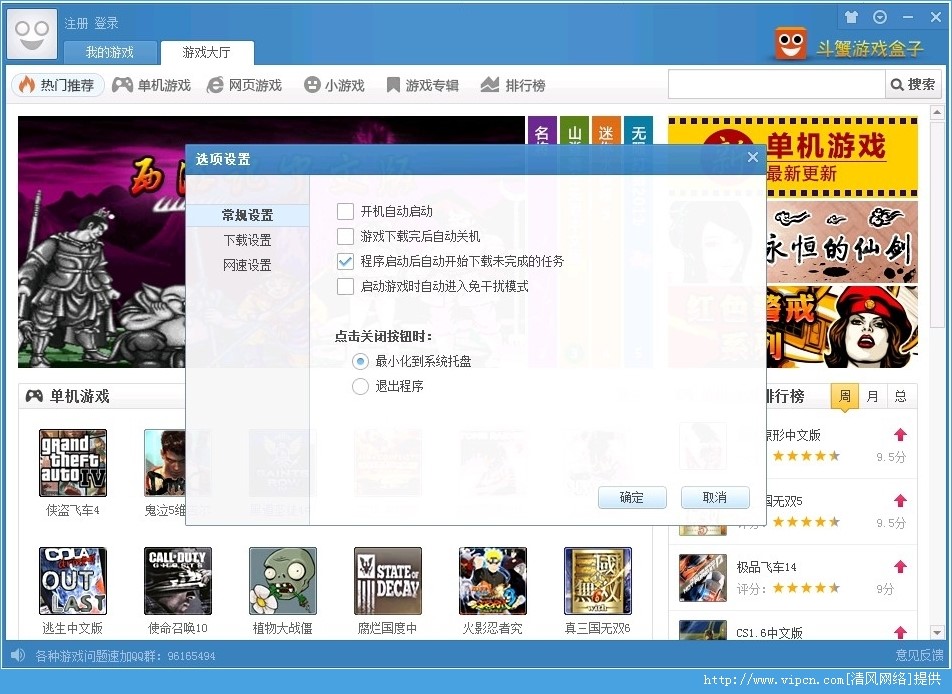Click 意见反馈 feedback link
Screen dimensions: 952x694
pyautogui.click(x=919, y=655)
